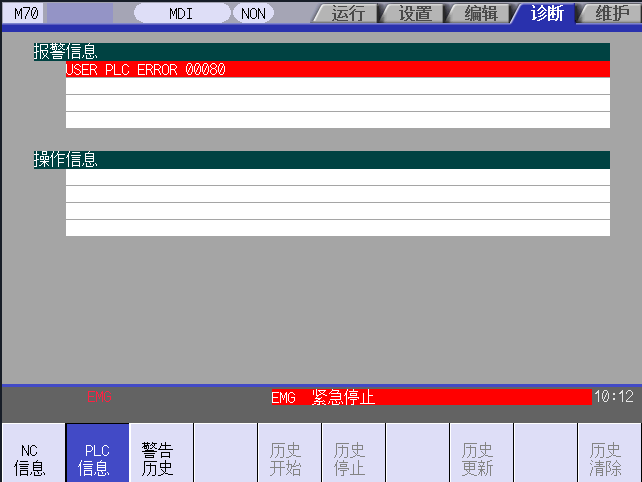The height and width of the screenshot is (482, 642).
Task: Click the 10:12 clock display
Action: point(614,396)
